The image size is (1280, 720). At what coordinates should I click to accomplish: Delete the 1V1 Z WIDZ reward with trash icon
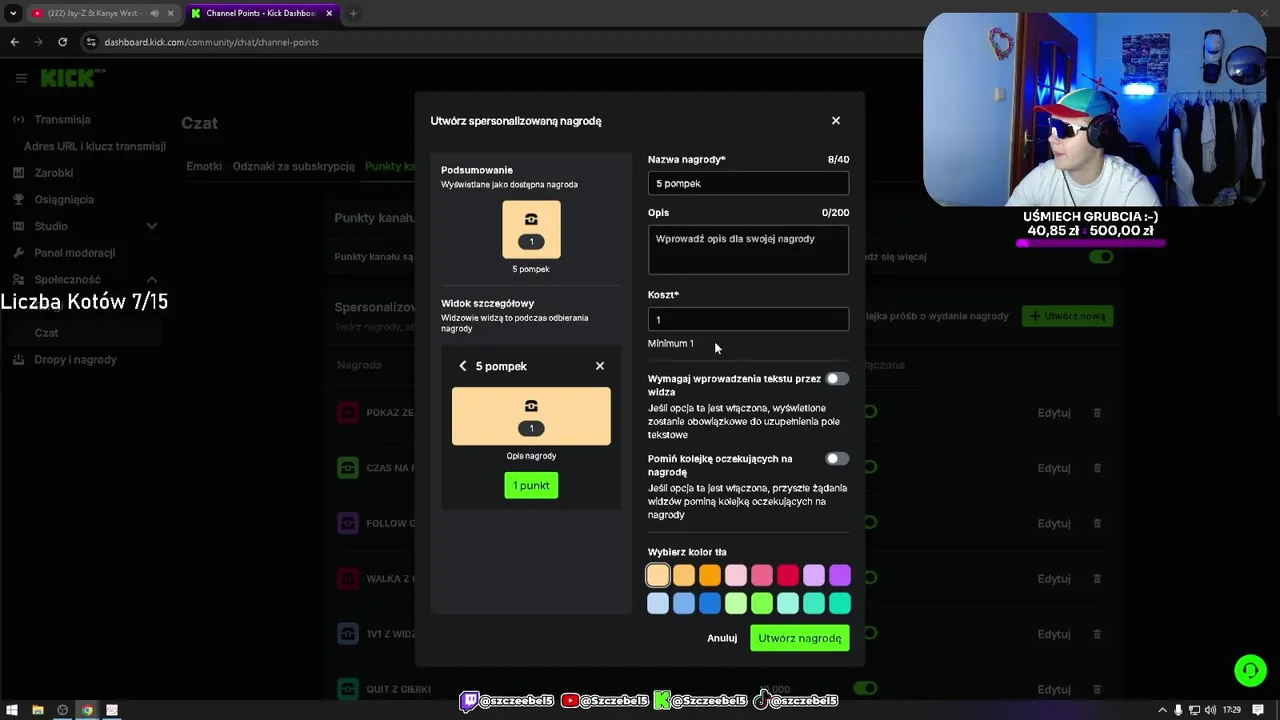point(1097,634)
